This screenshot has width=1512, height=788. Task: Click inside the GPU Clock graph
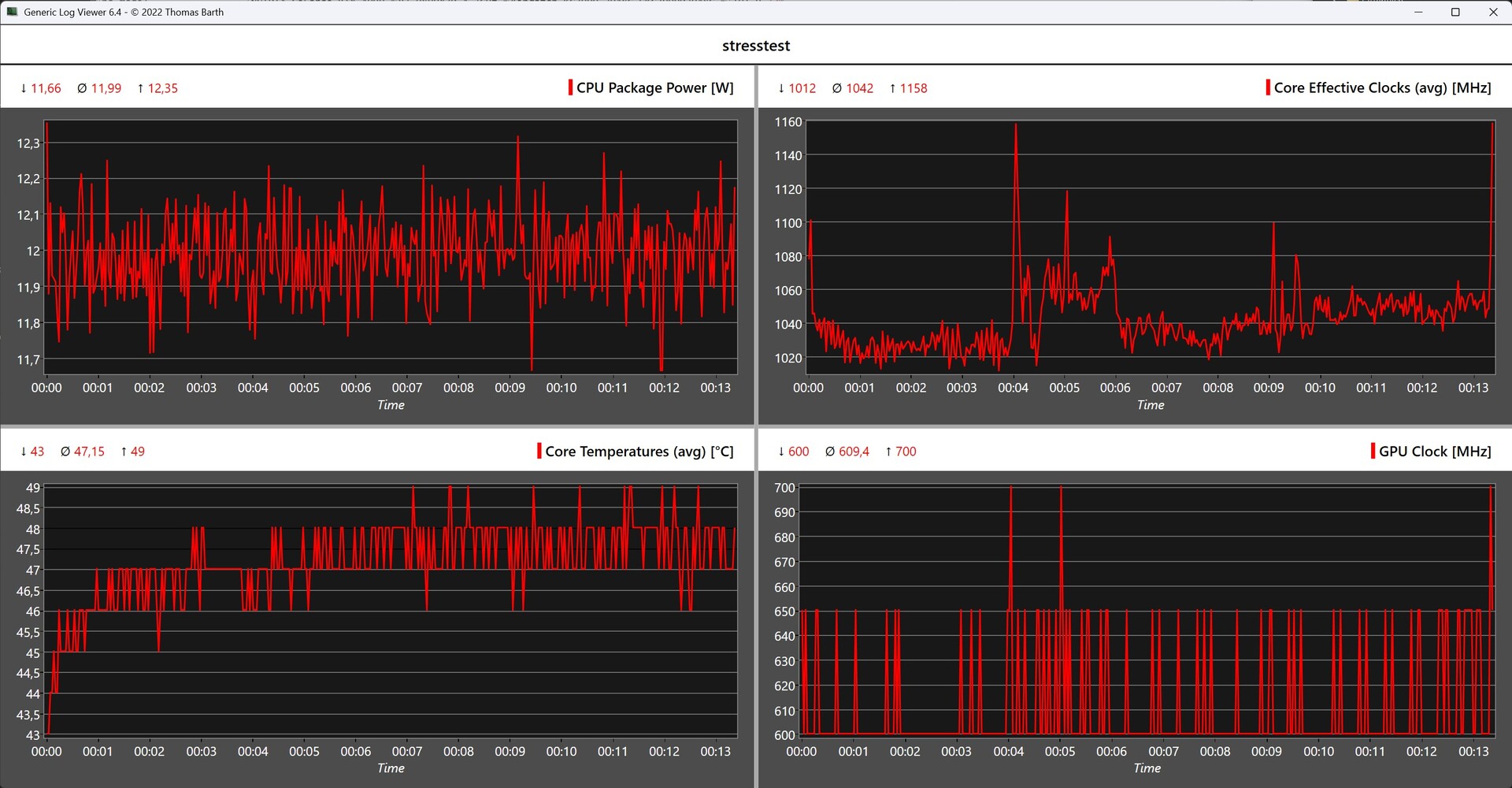(x=1147, y=610)
